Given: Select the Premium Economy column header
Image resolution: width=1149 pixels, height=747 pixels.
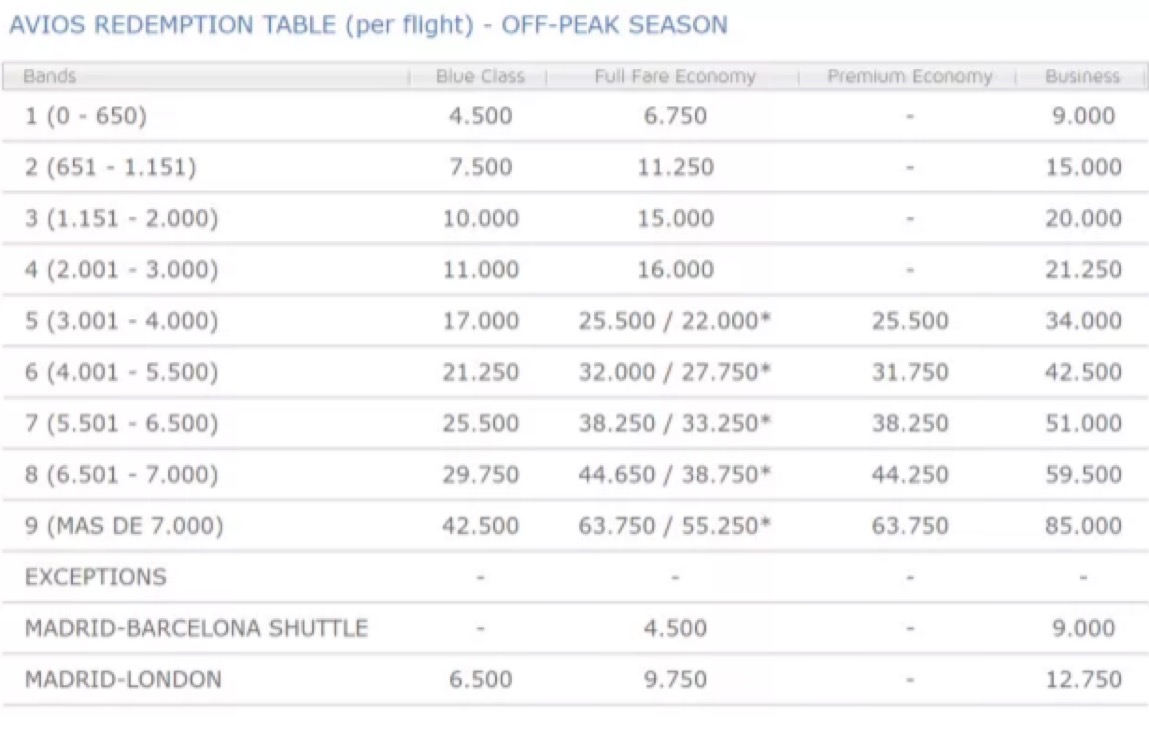Looking at the screenshot, I should 909,76.
